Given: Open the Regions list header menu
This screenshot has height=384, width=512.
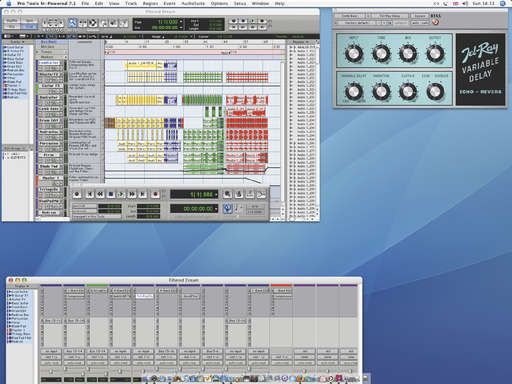Looking at the screenshot, I should (301, 42).
